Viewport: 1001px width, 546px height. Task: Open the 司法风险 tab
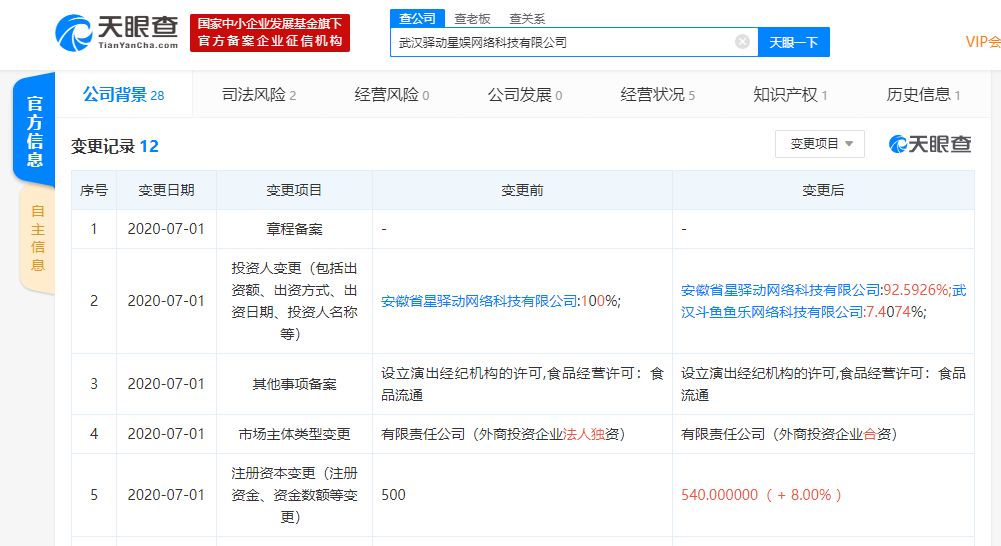(258, 95)
